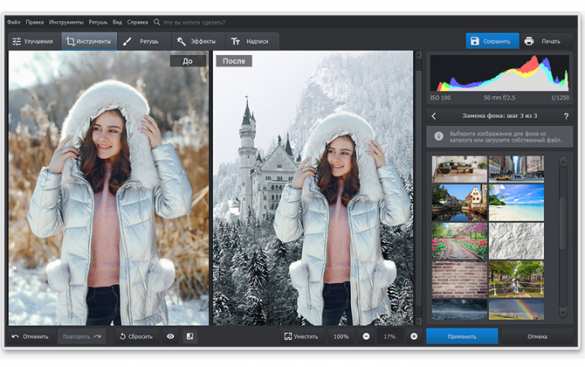
Task: Choose the flower garden path thumbnail
Action: (459, 241)
